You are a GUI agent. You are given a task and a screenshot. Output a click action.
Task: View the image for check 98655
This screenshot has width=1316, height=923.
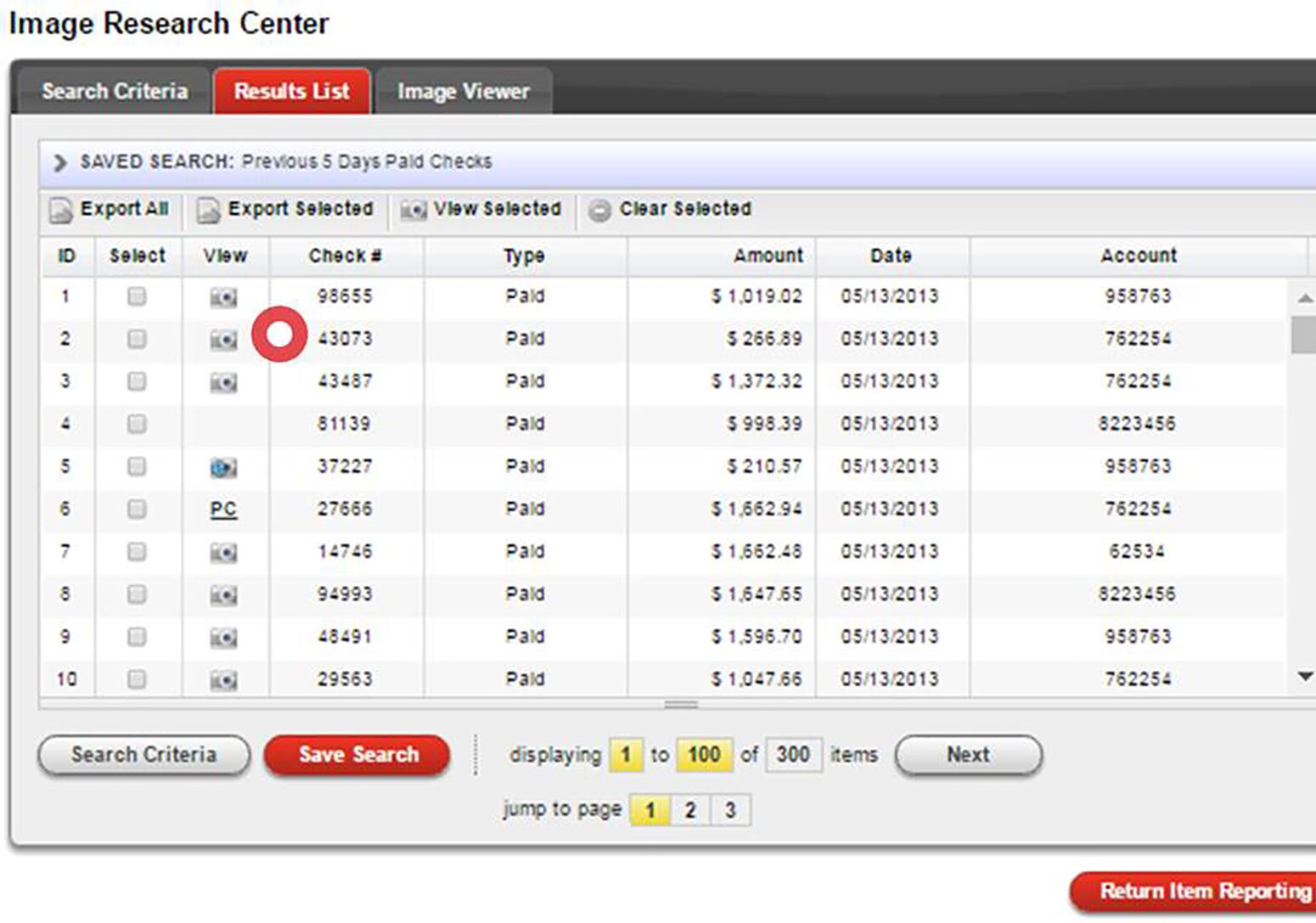[x=224, y=296]
